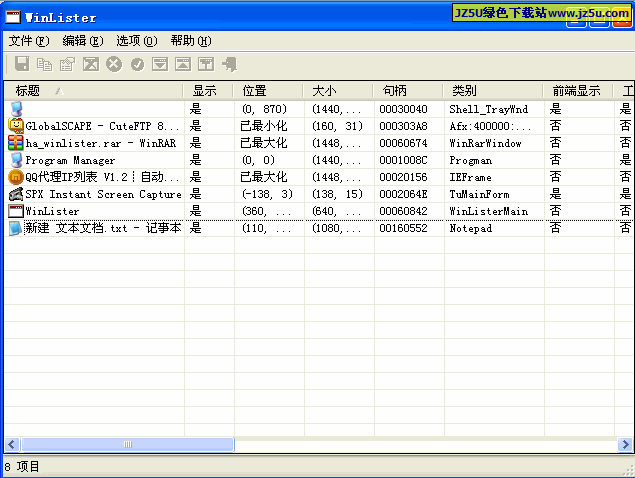Select the 新建 文本文档.txt - 记事本 title

[x=103, y=228]
